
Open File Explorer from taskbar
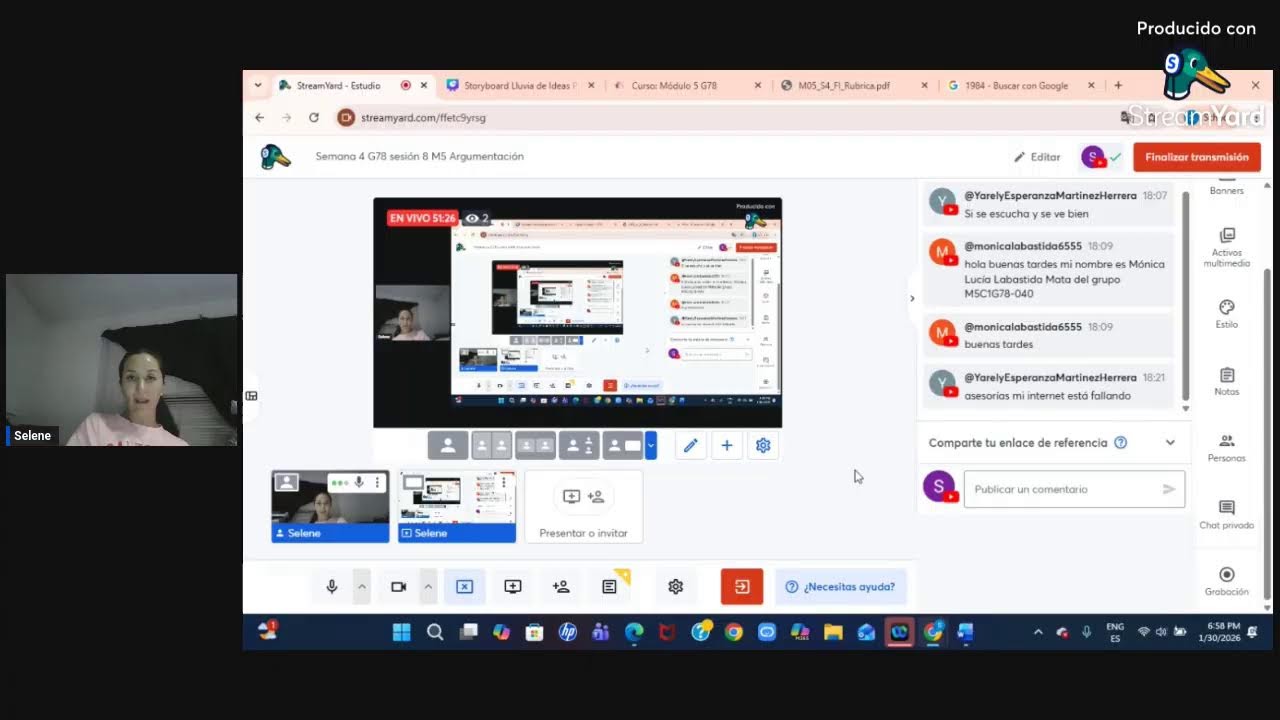click(833, 632)
